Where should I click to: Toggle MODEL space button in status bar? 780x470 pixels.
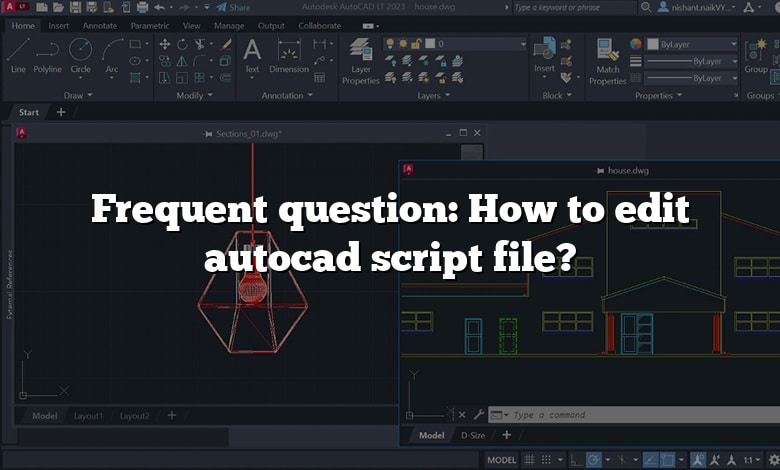[501, 460]
